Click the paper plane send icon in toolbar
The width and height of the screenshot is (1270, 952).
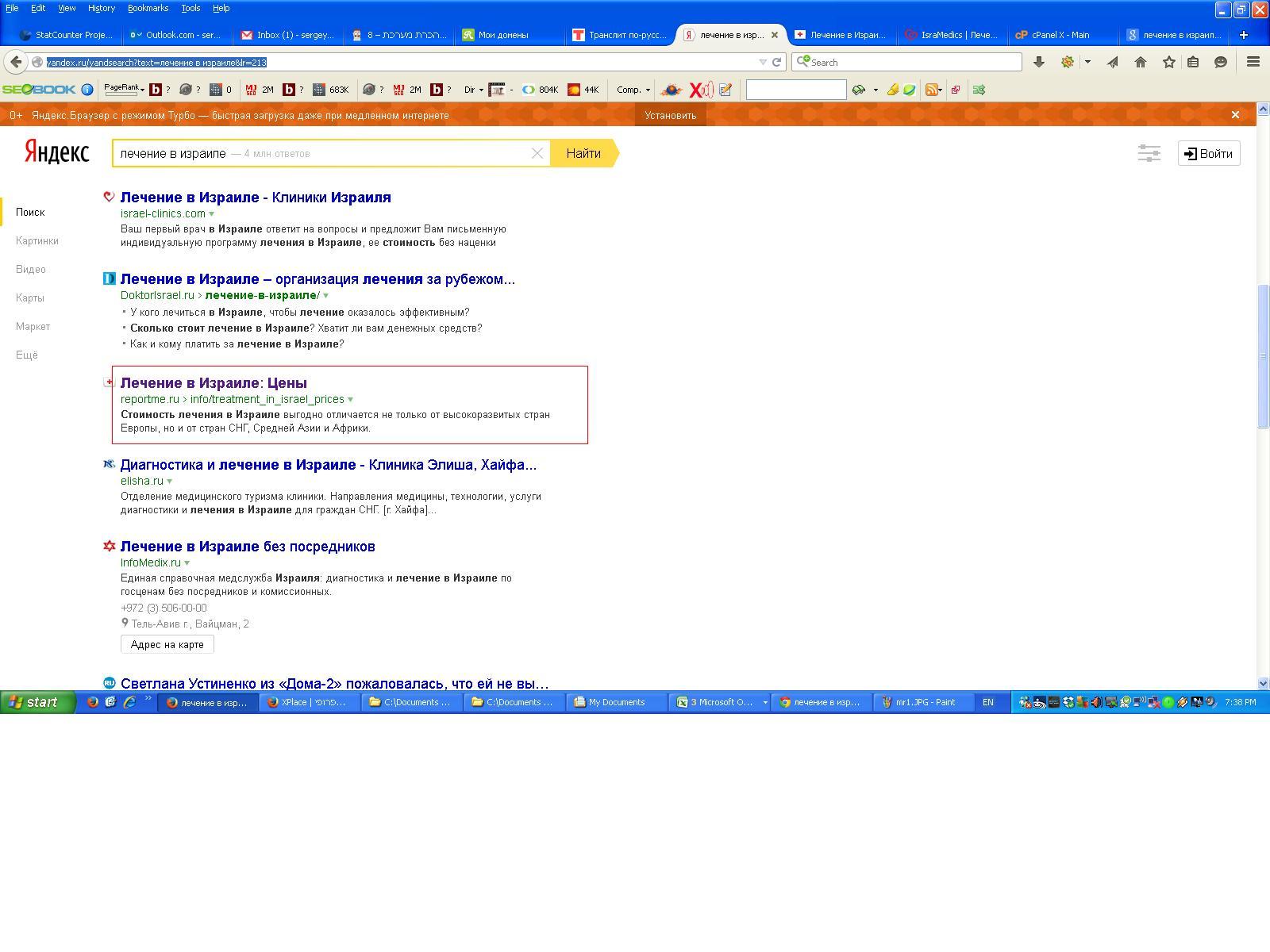[1113, 62]
